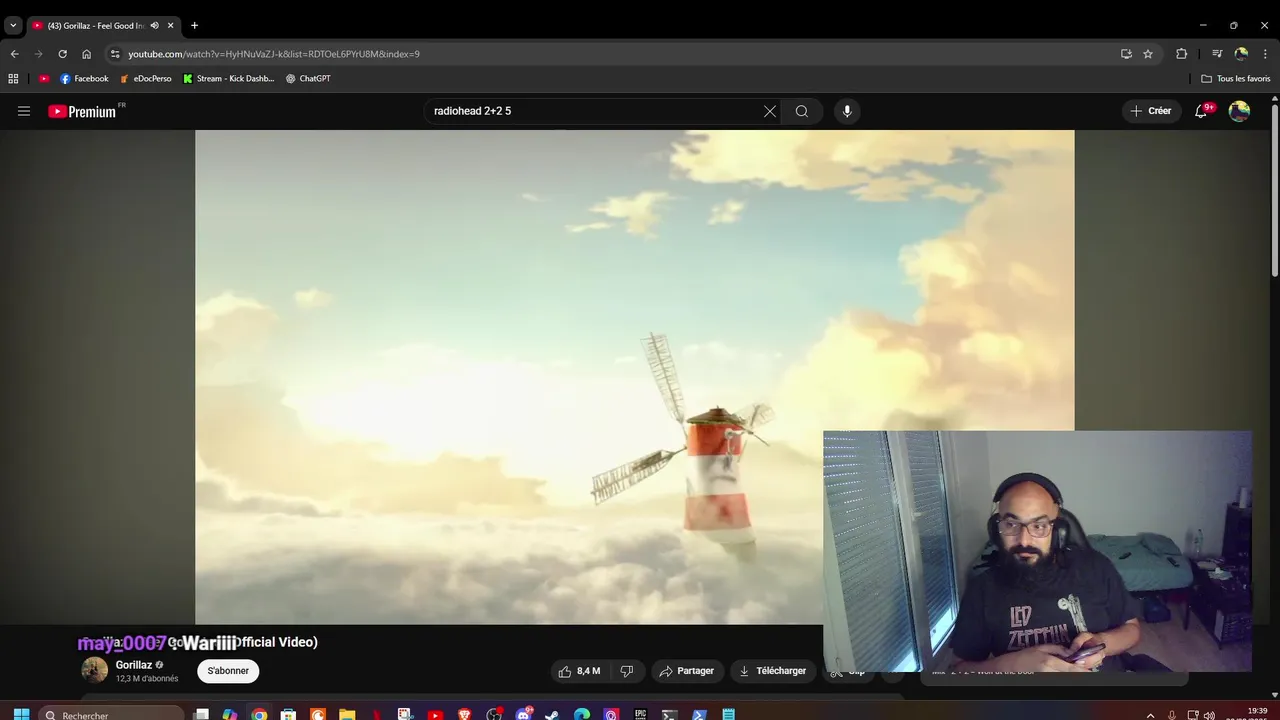The image size is (1280, 720).
Task: Subscribe using S'abonner button
Action: point(228,671)
